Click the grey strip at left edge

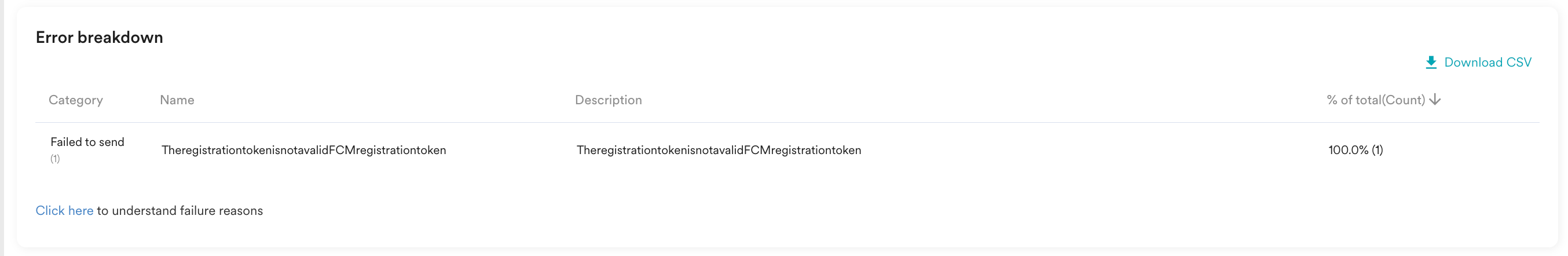[x=2, y=128]
